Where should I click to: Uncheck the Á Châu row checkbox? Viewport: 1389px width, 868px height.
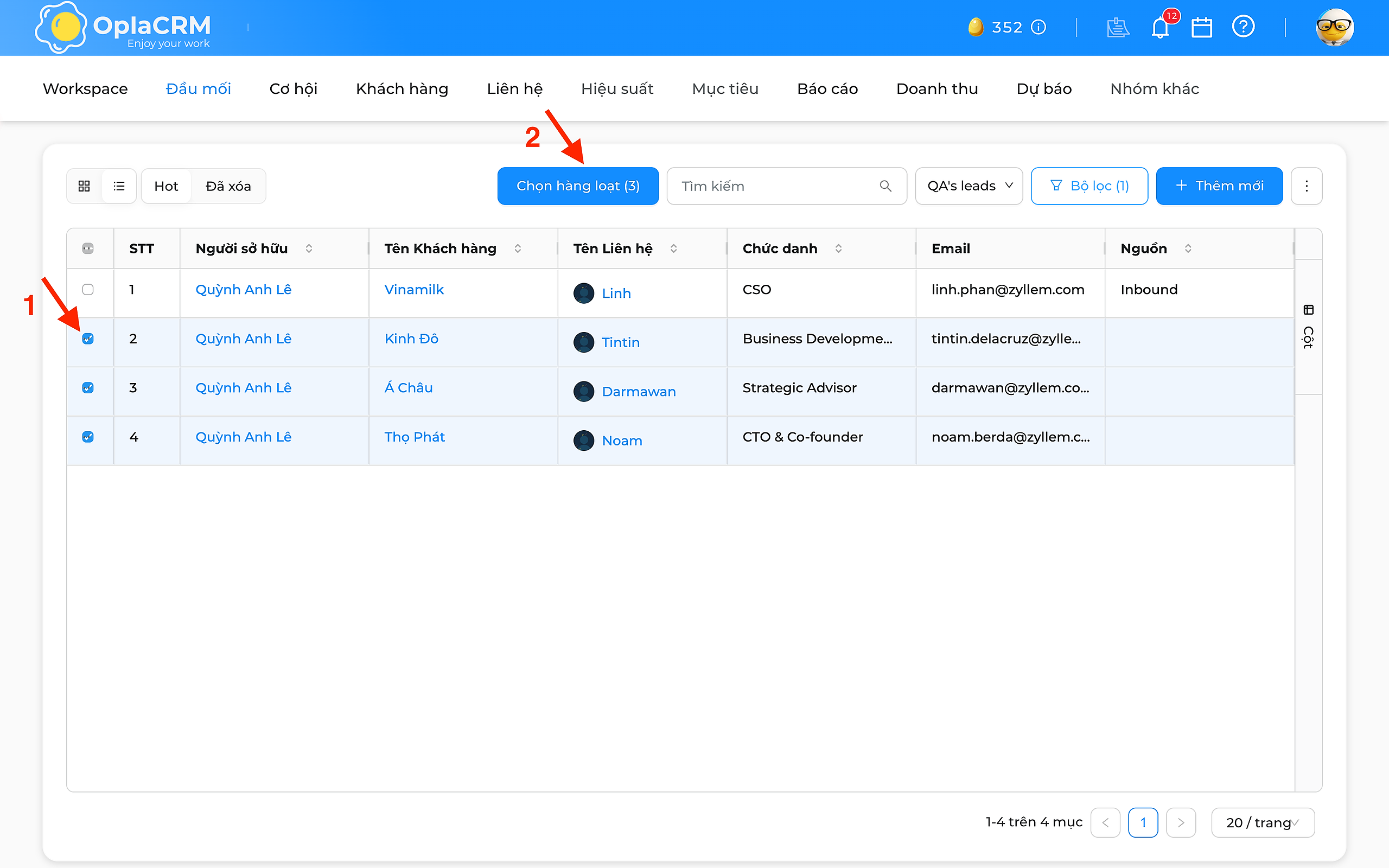(88, 388)
